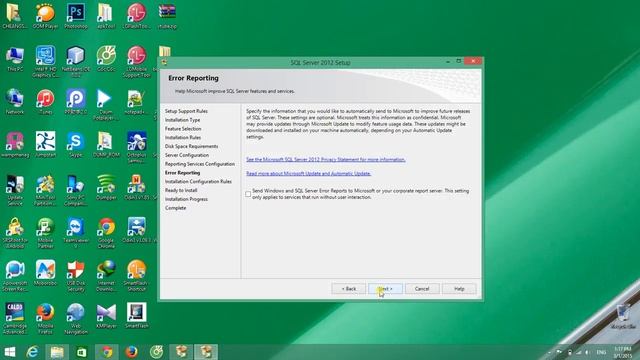Select the Apowersoft Screen Recorder icon
Screen dimensions: 640x360
pyautogui.click(x=15, y=276)
